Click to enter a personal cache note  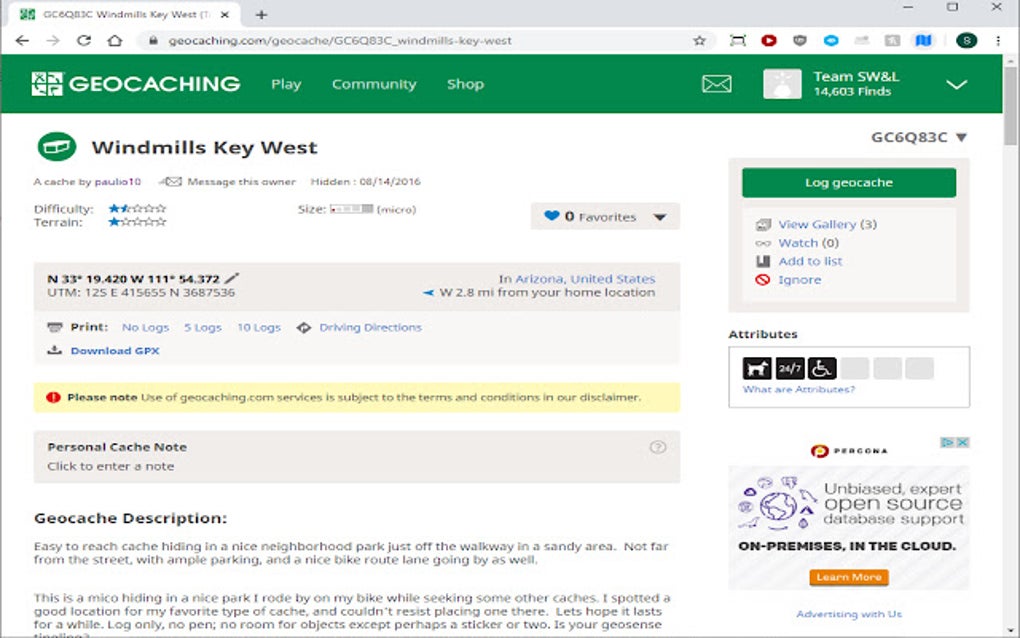(x=111, y=466)
